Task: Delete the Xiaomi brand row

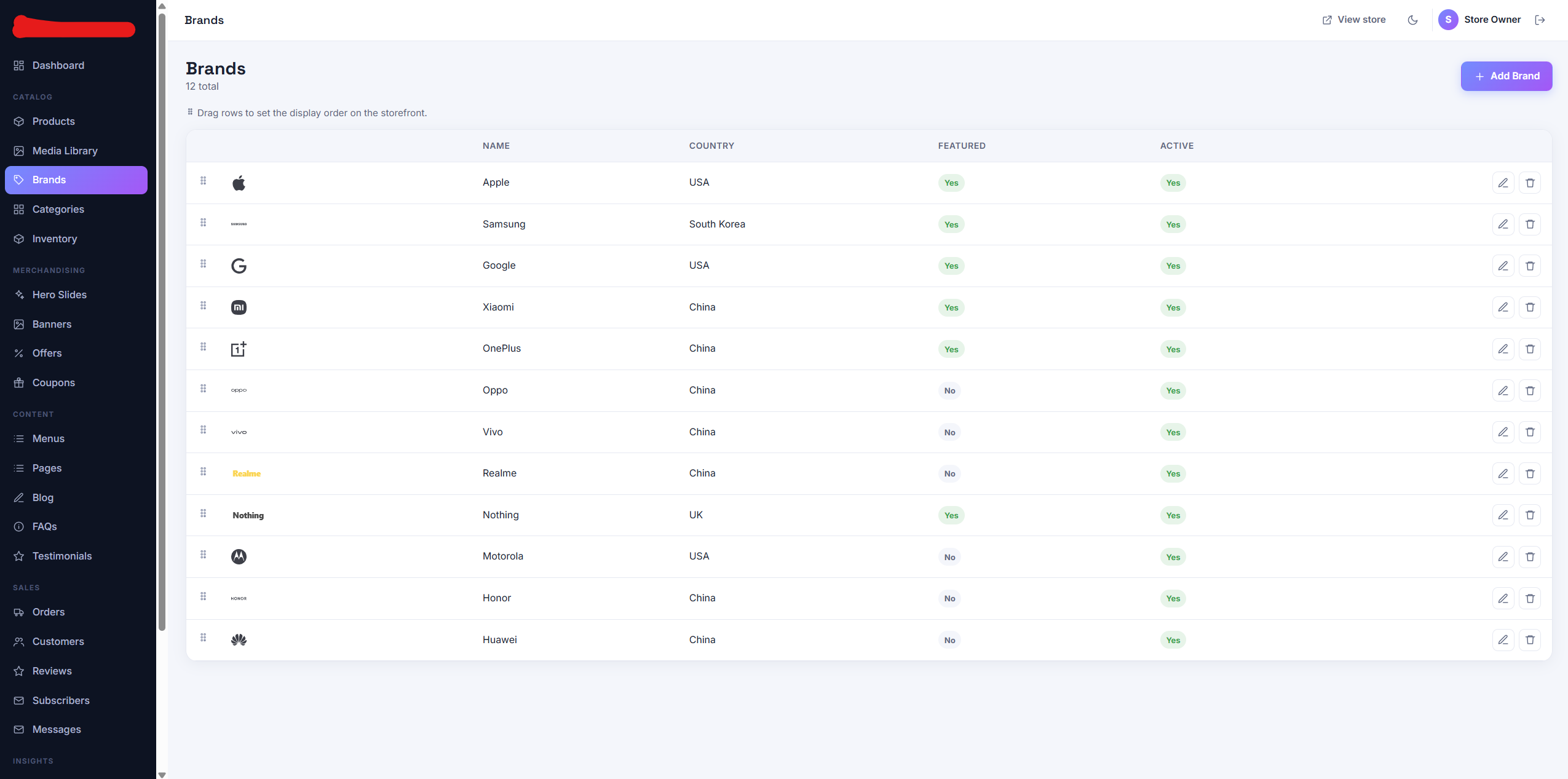Action: tap(1530, 307)
